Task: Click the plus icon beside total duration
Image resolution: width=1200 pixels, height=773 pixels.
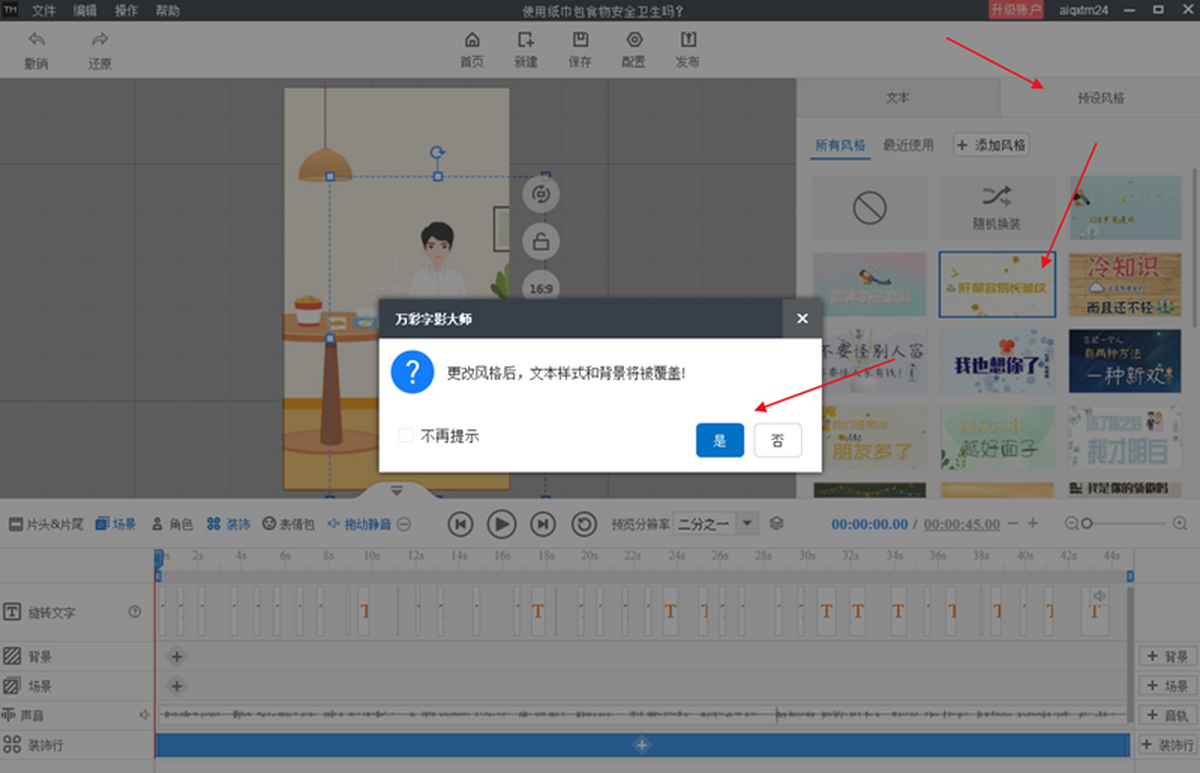Action: pyautogui.click(x=1033, y=524)
